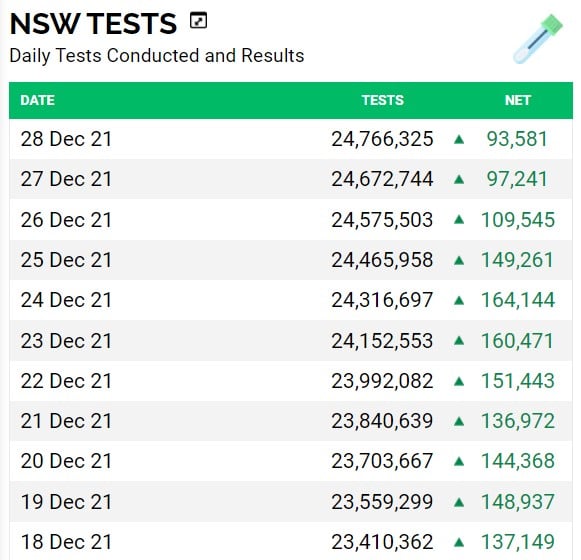Click the green arrow in 25 Dec row
Image resolution: width=581 pixels, height=560 pixels.
(x=459, y=260)
